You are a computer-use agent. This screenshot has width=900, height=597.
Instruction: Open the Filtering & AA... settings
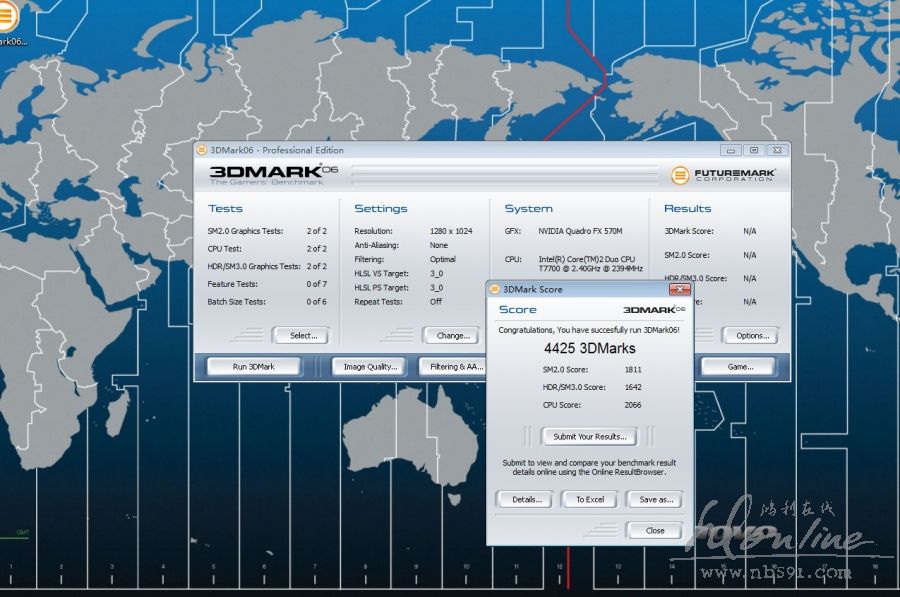pos(453,366)
